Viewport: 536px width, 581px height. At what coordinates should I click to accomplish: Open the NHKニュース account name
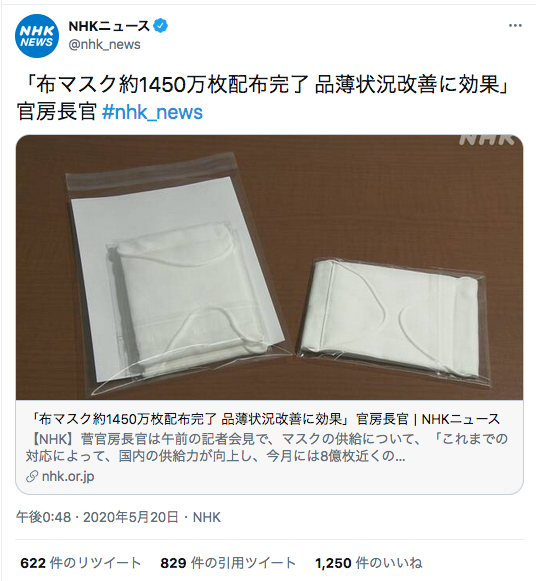point(109,26)
